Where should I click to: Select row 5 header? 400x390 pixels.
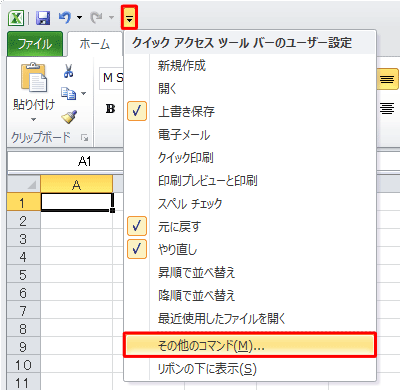[x=23, y=275]
